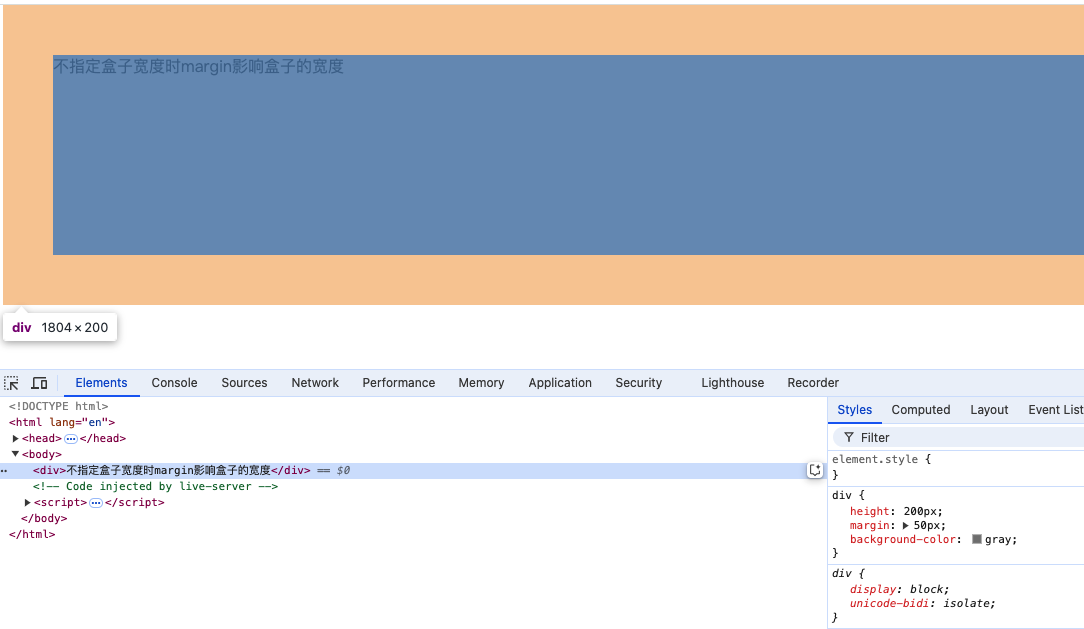
Task: Activate the inspect element picker icon
Action: [x=11, y=383]
